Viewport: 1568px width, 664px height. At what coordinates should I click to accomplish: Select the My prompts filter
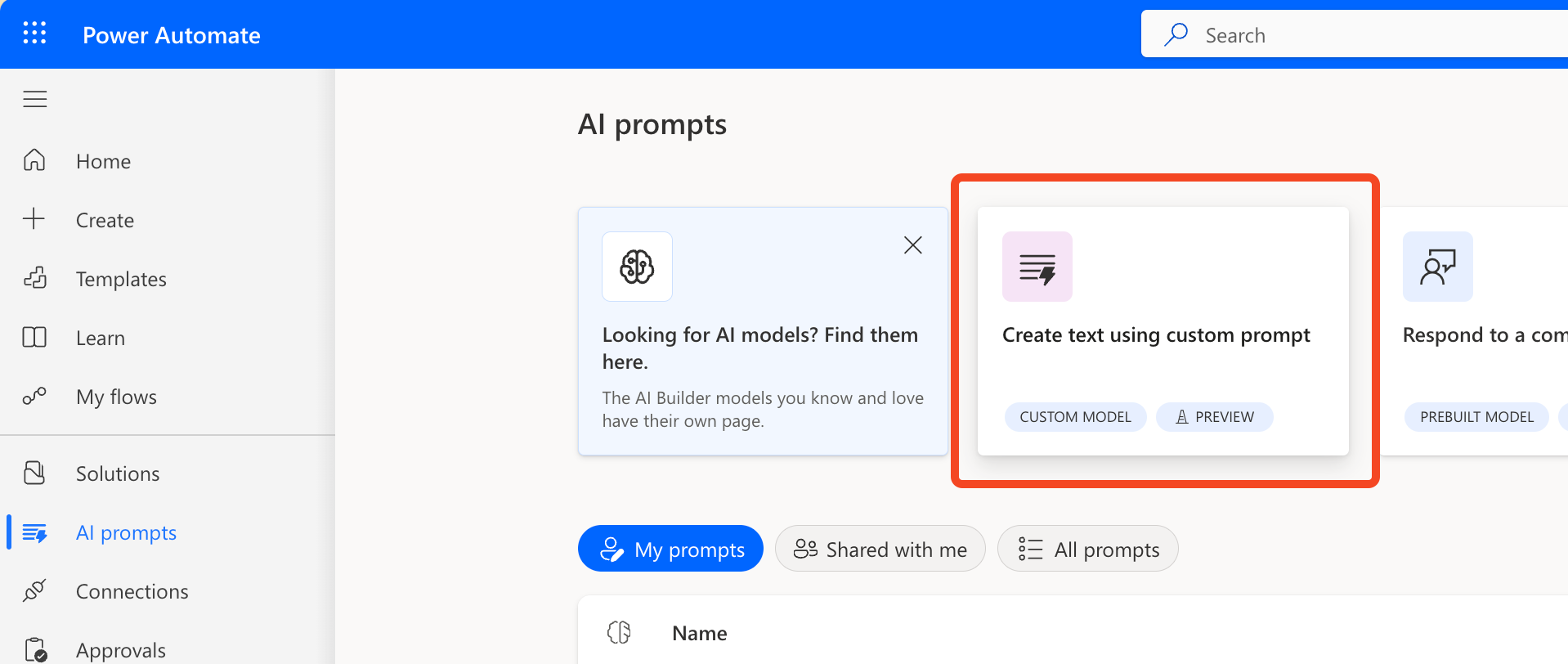[x=670, y=549]
